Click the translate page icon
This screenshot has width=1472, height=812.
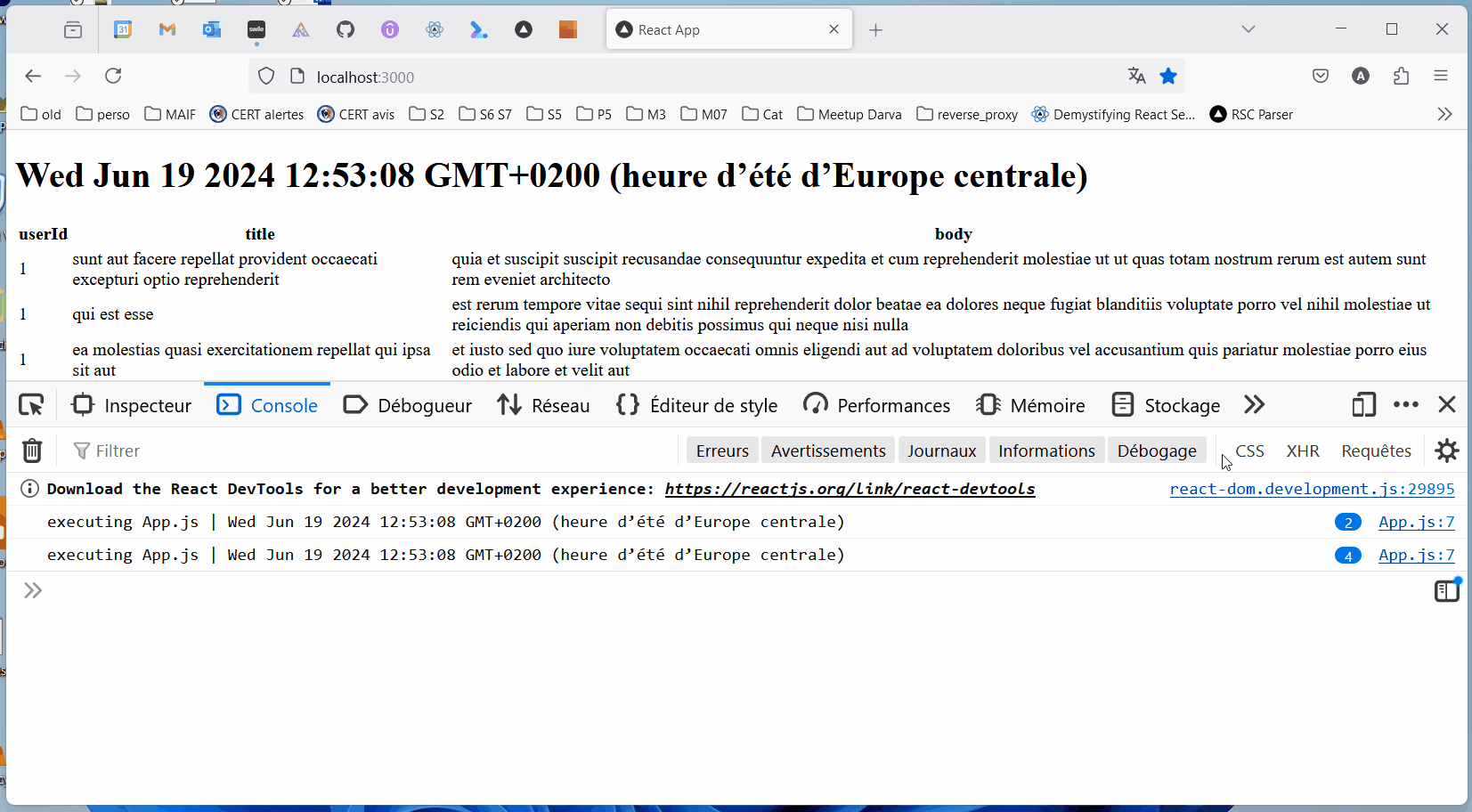pyautogui.click(x=1136, y=77)
